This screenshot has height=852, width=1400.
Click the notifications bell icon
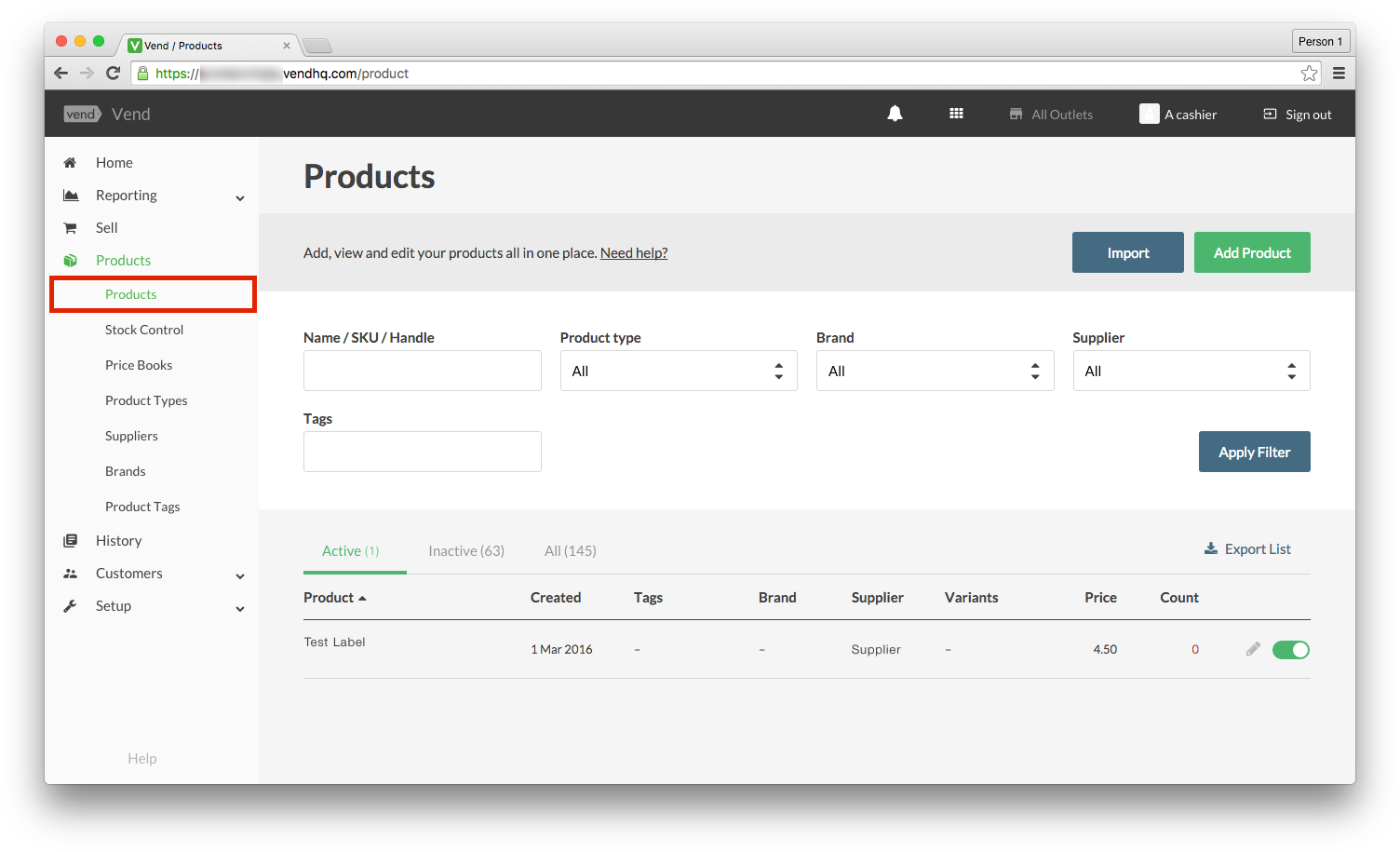[x=895, y=114]
